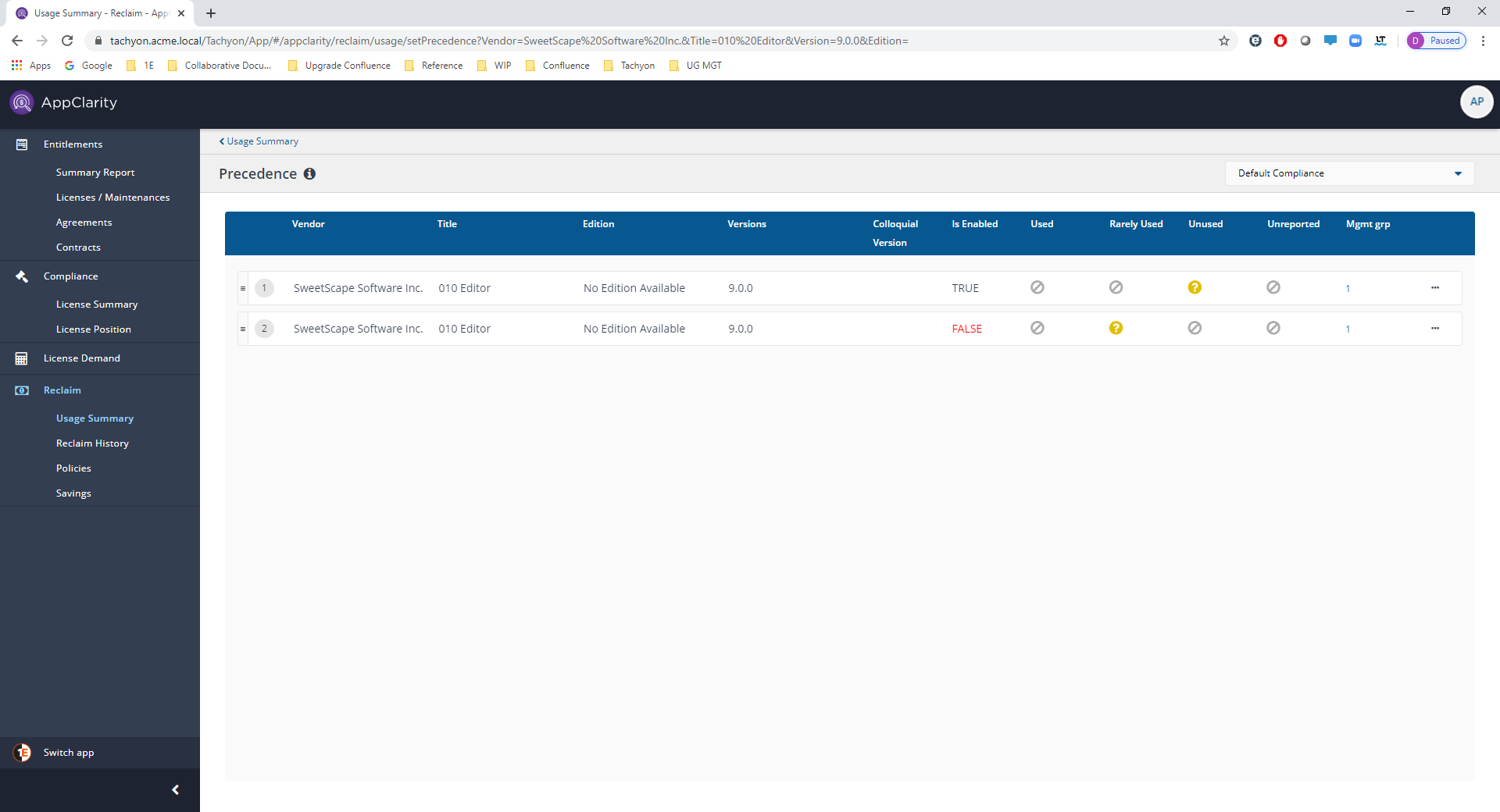Click the drag handle of row 1
The height and width of the screenshot is (812, 1500).
pyautogui.click(x=243, y=288)
